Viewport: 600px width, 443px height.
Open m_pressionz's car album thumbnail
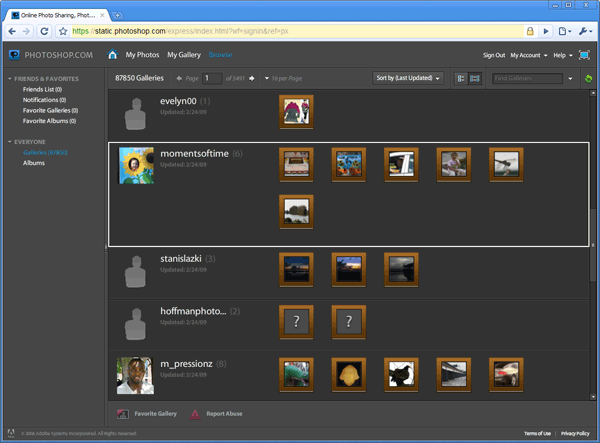pyautogui.click(x=506, y=375)
